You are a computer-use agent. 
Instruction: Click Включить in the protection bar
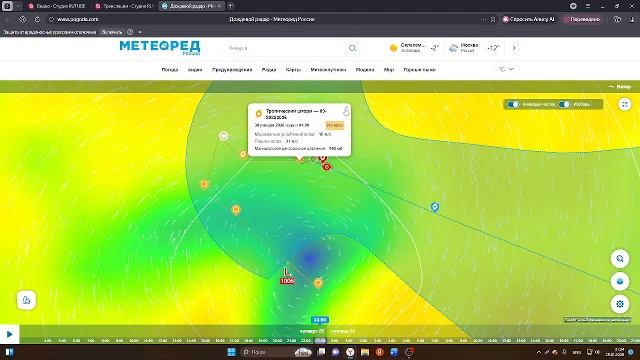[x=112, y=32]
